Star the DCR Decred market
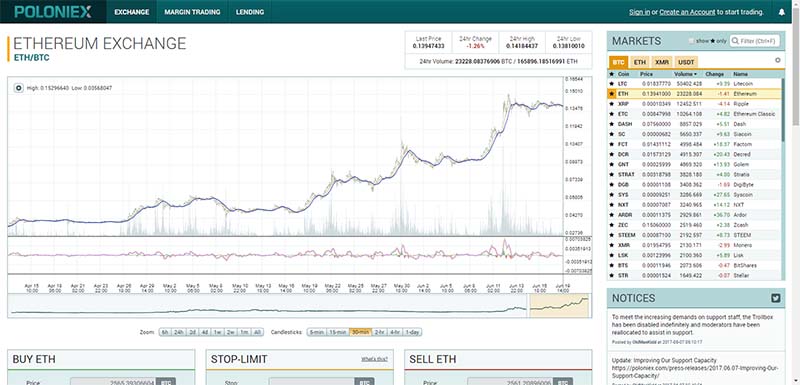Viewport: 800px width, 385px height. point(611,155)
